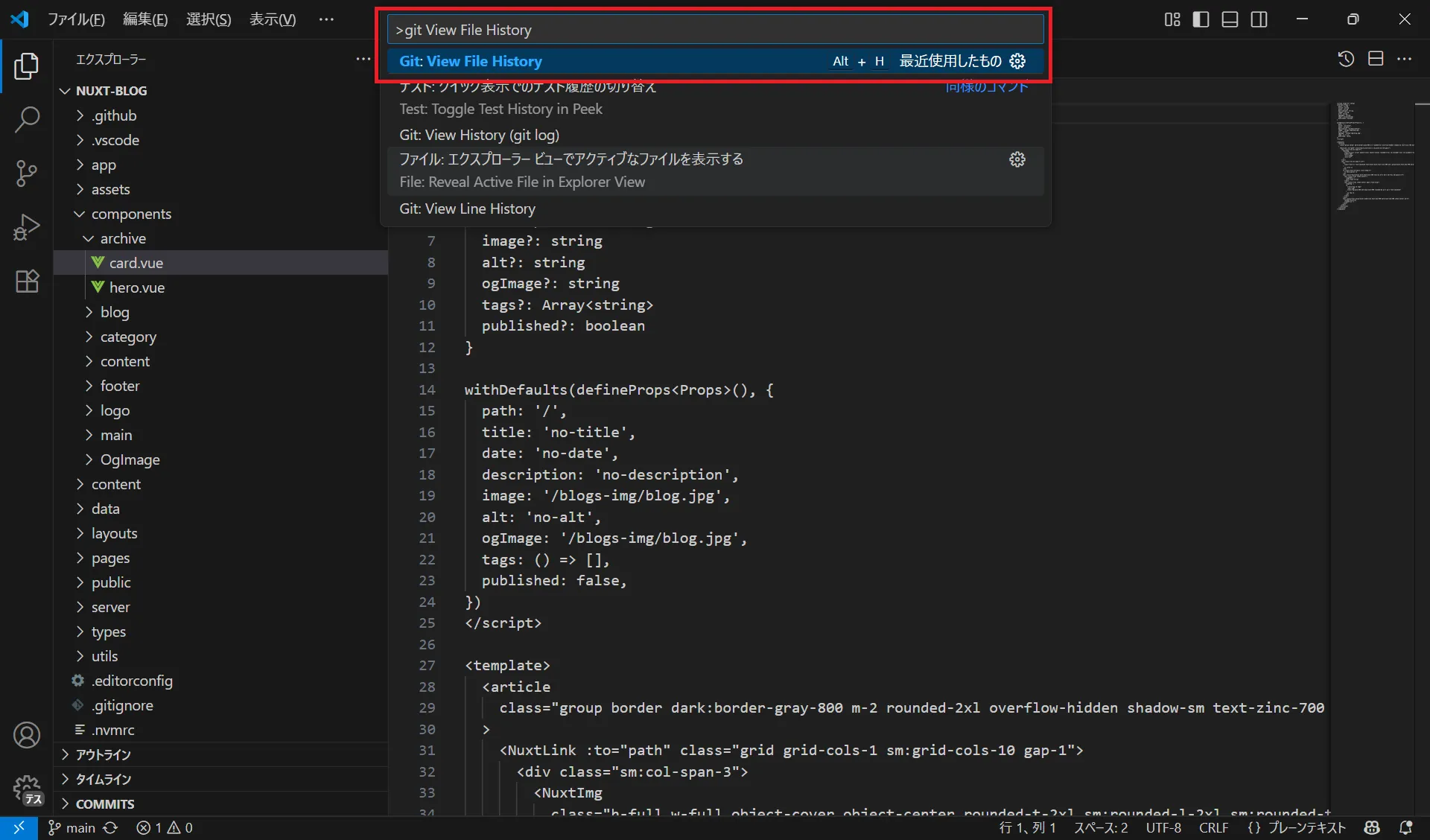Expand the .vscode folder
Viewport: 1430px width, 840px height.
pos(220,140)
